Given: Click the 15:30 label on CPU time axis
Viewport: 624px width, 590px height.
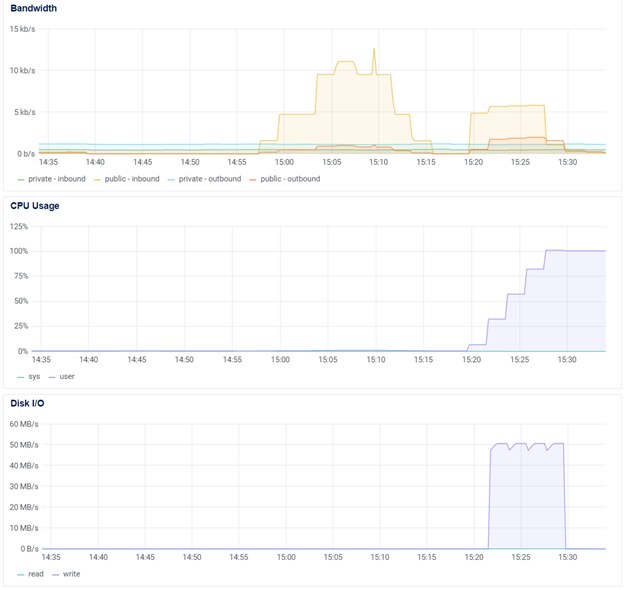Looking at the screenshot, I should click(566, 359).
